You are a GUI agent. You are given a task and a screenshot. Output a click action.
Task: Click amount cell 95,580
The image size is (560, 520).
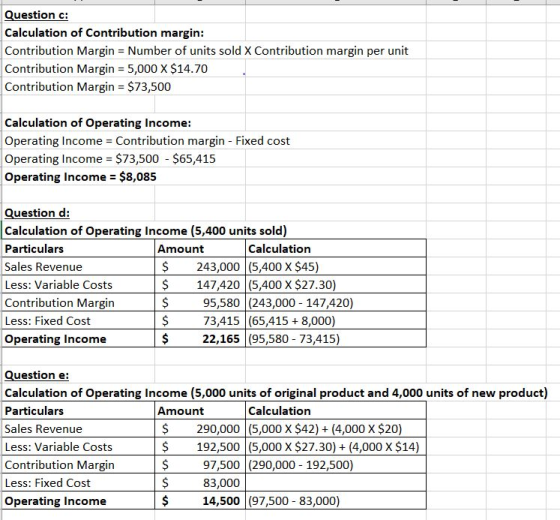[x=200, y=303]
